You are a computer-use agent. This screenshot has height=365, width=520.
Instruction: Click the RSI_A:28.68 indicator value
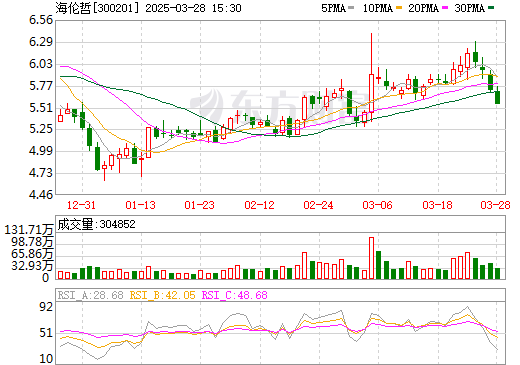tap(91, 295)
